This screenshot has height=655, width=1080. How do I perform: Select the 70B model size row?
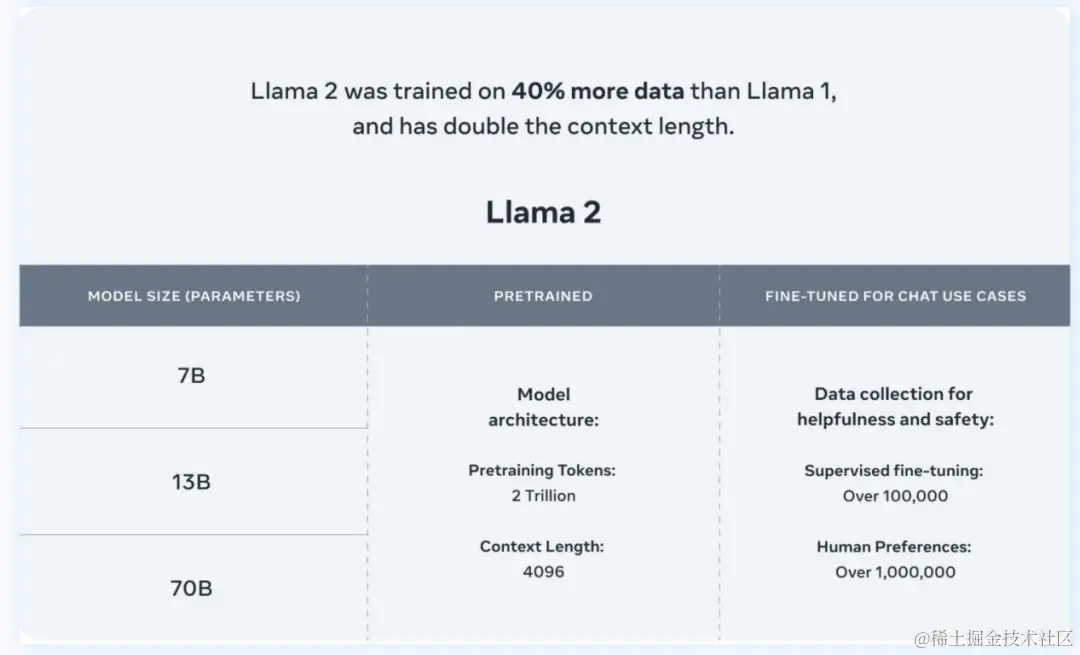click(193, 588)
